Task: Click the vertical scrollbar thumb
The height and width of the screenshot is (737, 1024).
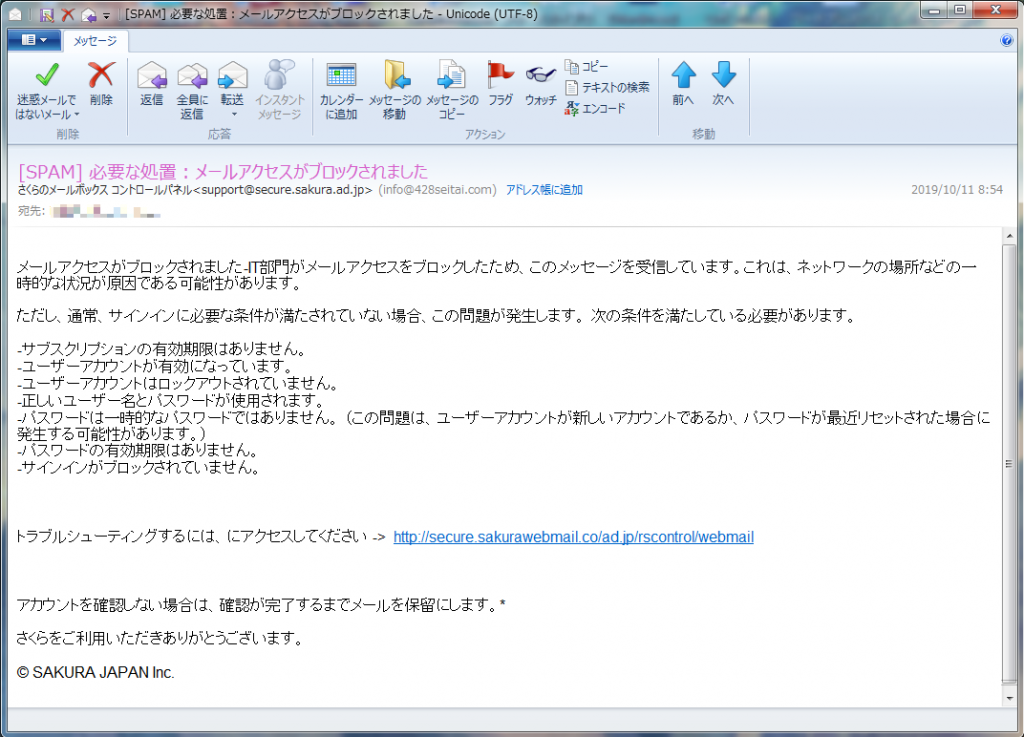Action: click(x=1009, y=463)
